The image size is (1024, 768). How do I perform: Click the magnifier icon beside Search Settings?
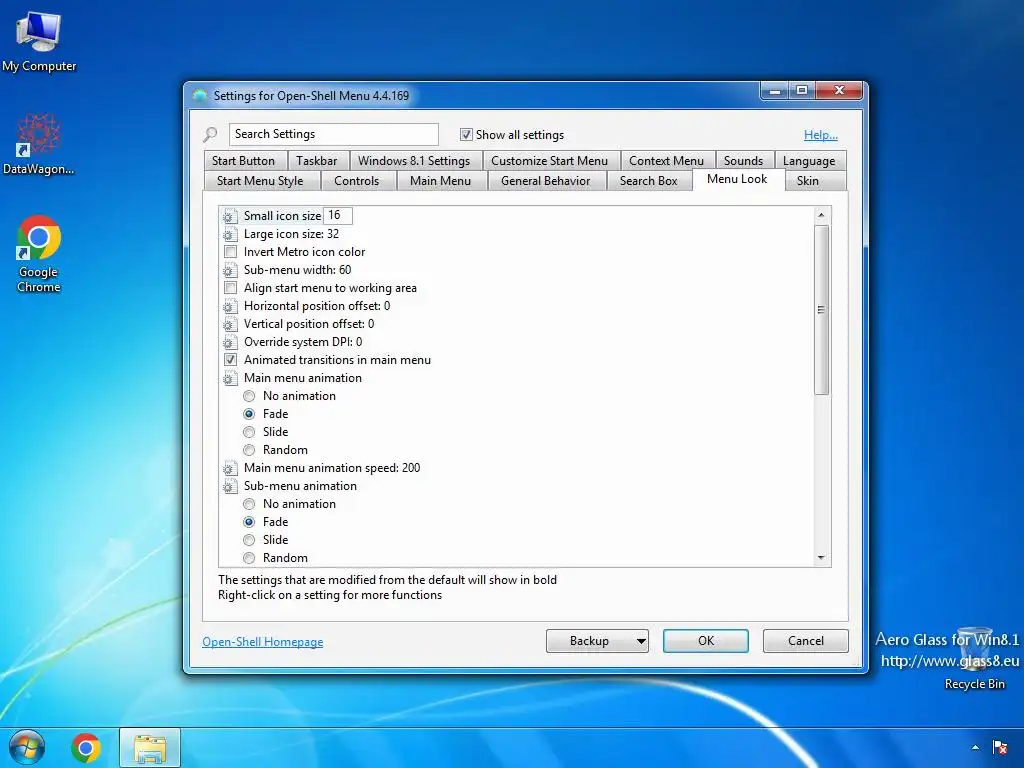coord(210,135)
